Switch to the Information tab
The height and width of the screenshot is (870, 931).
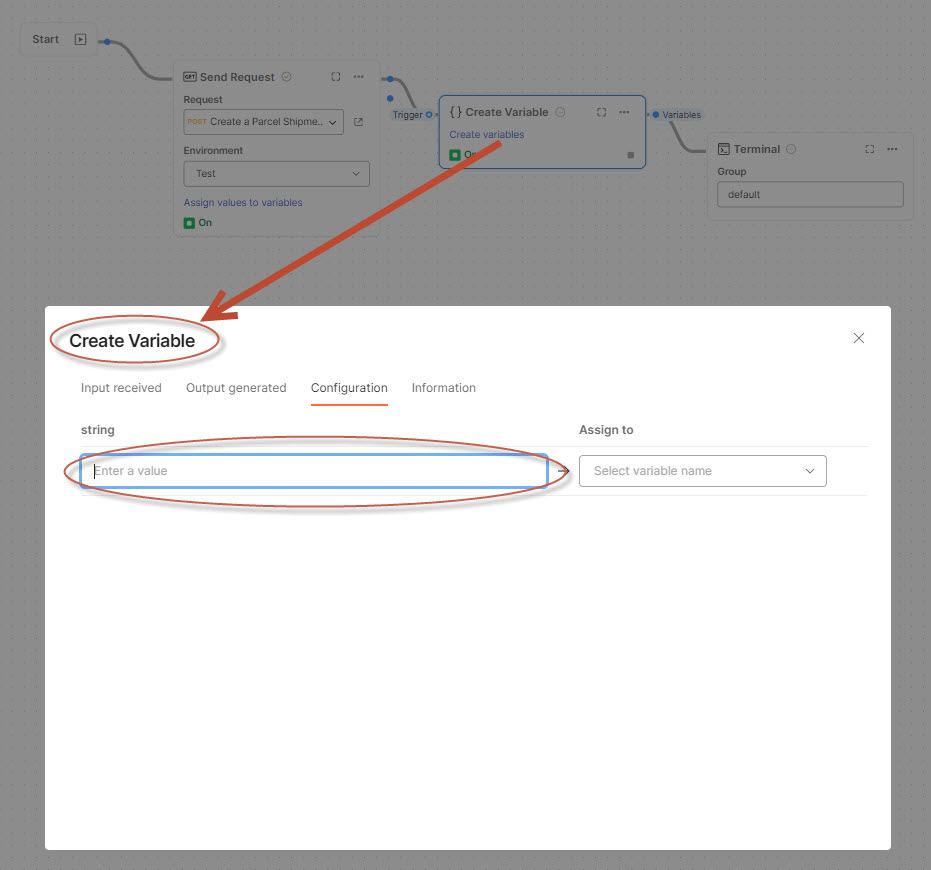pos(444,388)
